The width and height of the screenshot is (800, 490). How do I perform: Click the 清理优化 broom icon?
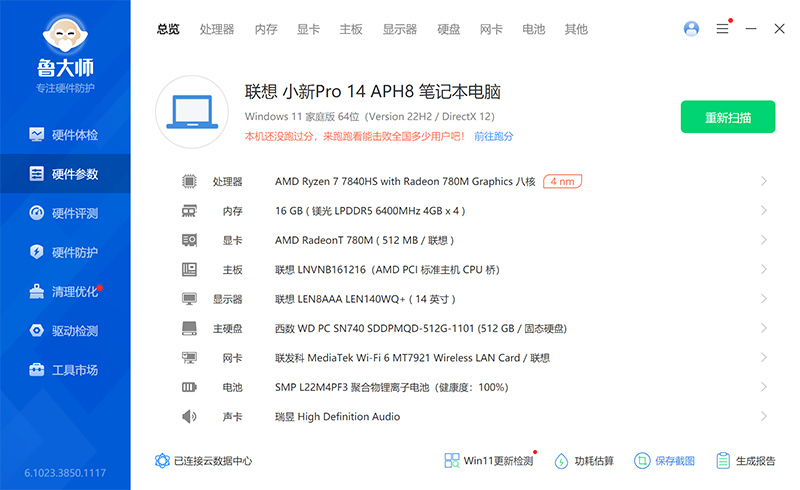[36, 291]
